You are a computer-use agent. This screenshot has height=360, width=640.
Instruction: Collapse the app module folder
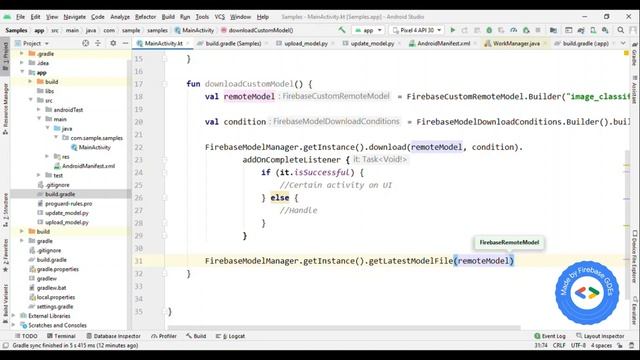click(x=22, y=72)
